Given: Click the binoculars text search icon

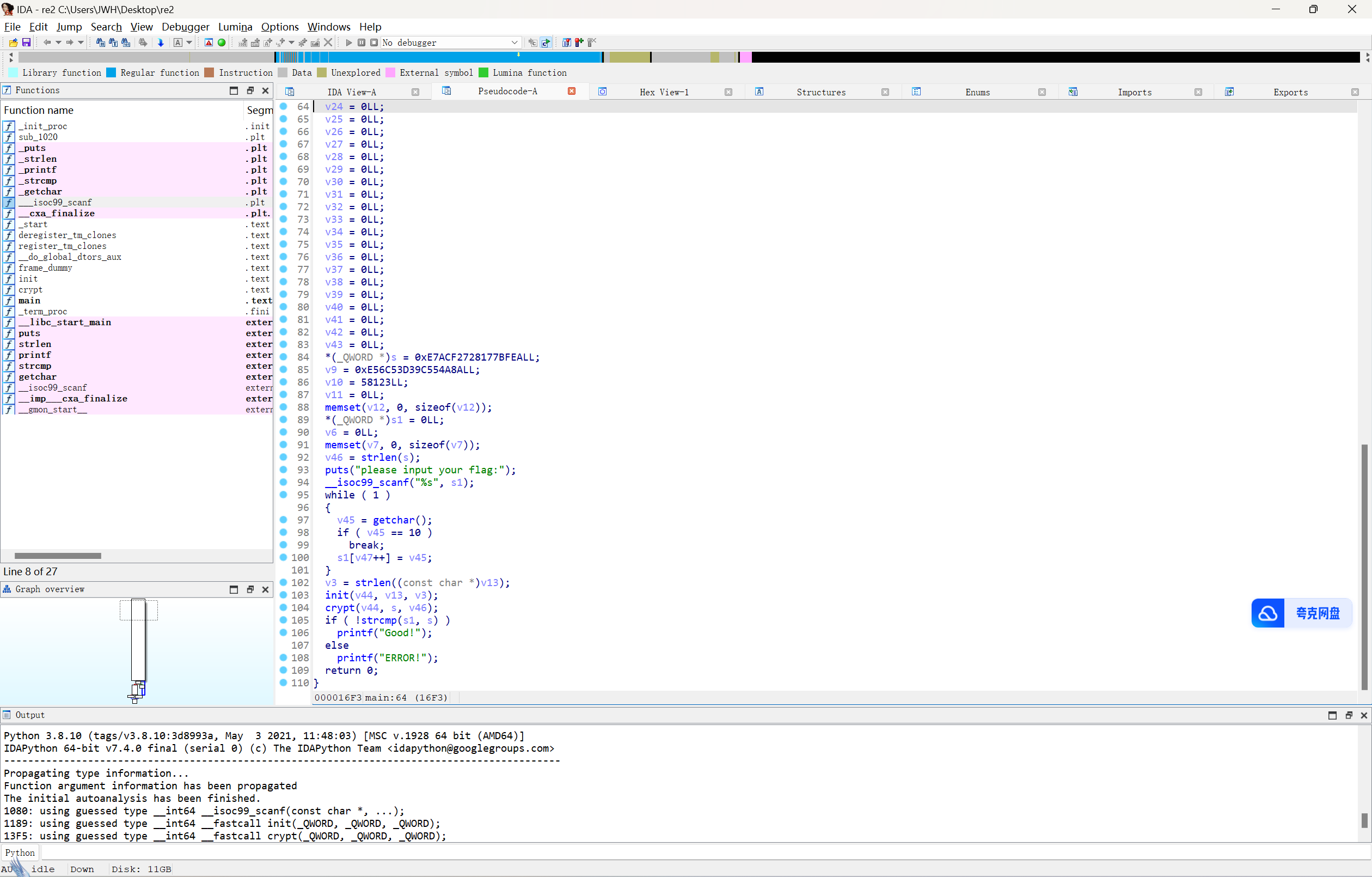Looking at the screenshot, I should 113,43.
